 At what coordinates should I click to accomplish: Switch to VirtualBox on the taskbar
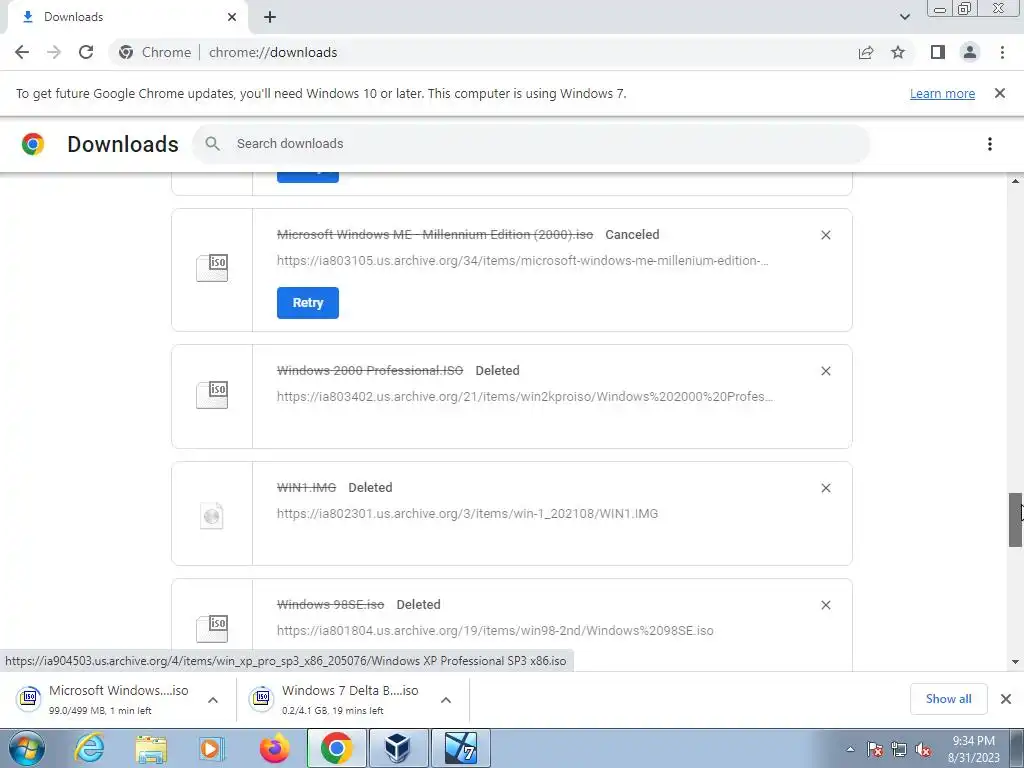click(x=398, y=748)
